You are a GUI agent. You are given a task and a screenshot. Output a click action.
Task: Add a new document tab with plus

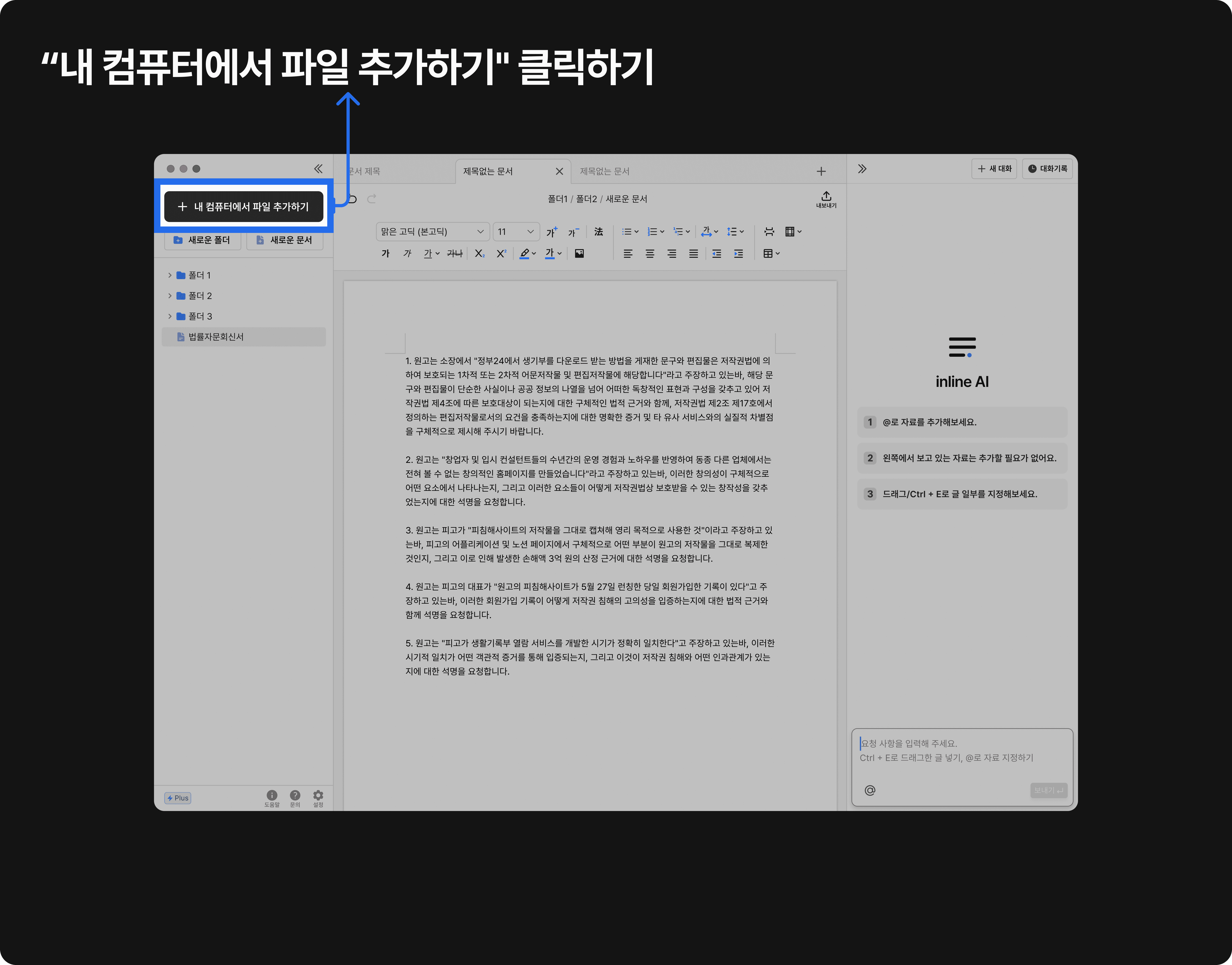pyautogui.click(x=821, y=171)
